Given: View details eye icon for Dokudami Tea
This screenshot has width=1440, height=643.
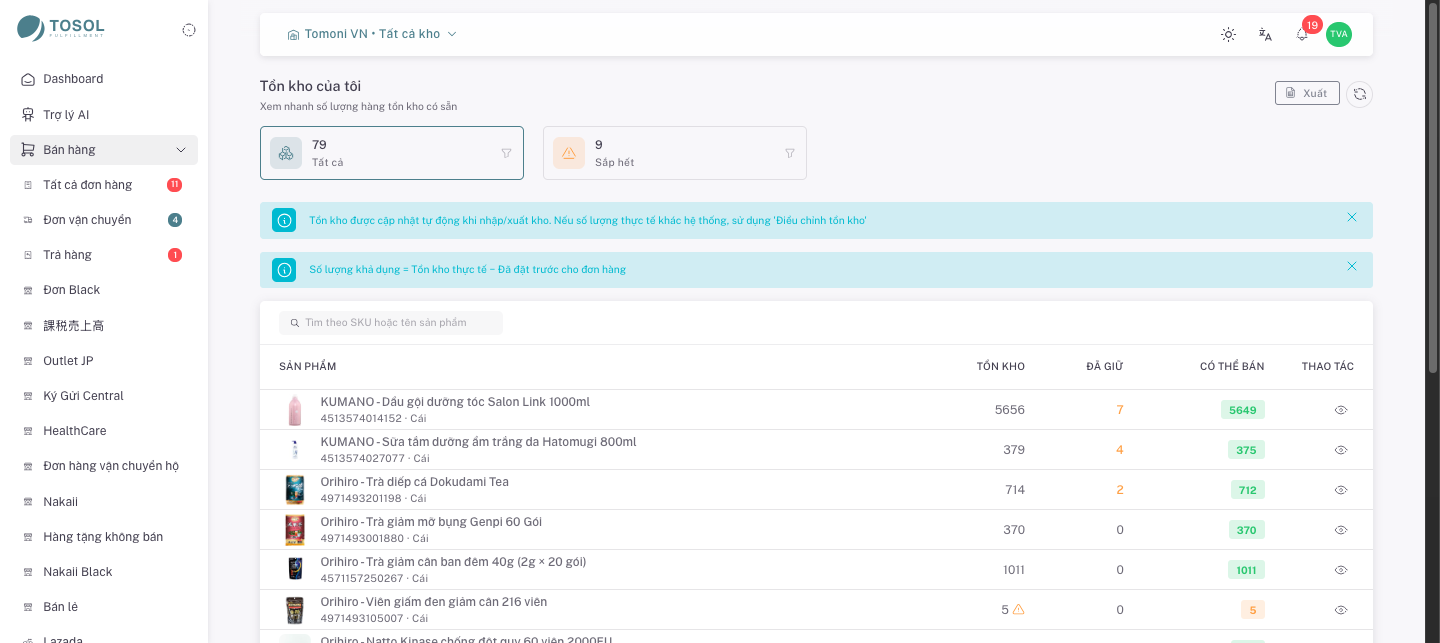Looking at the screenshot, I should tap(1341, 490).
